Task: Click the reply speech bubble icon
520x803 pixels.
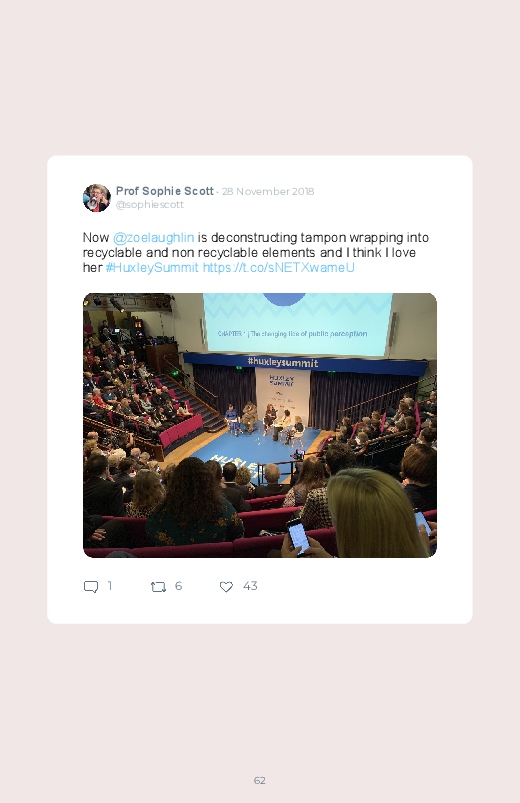Action: click(91, 586)
